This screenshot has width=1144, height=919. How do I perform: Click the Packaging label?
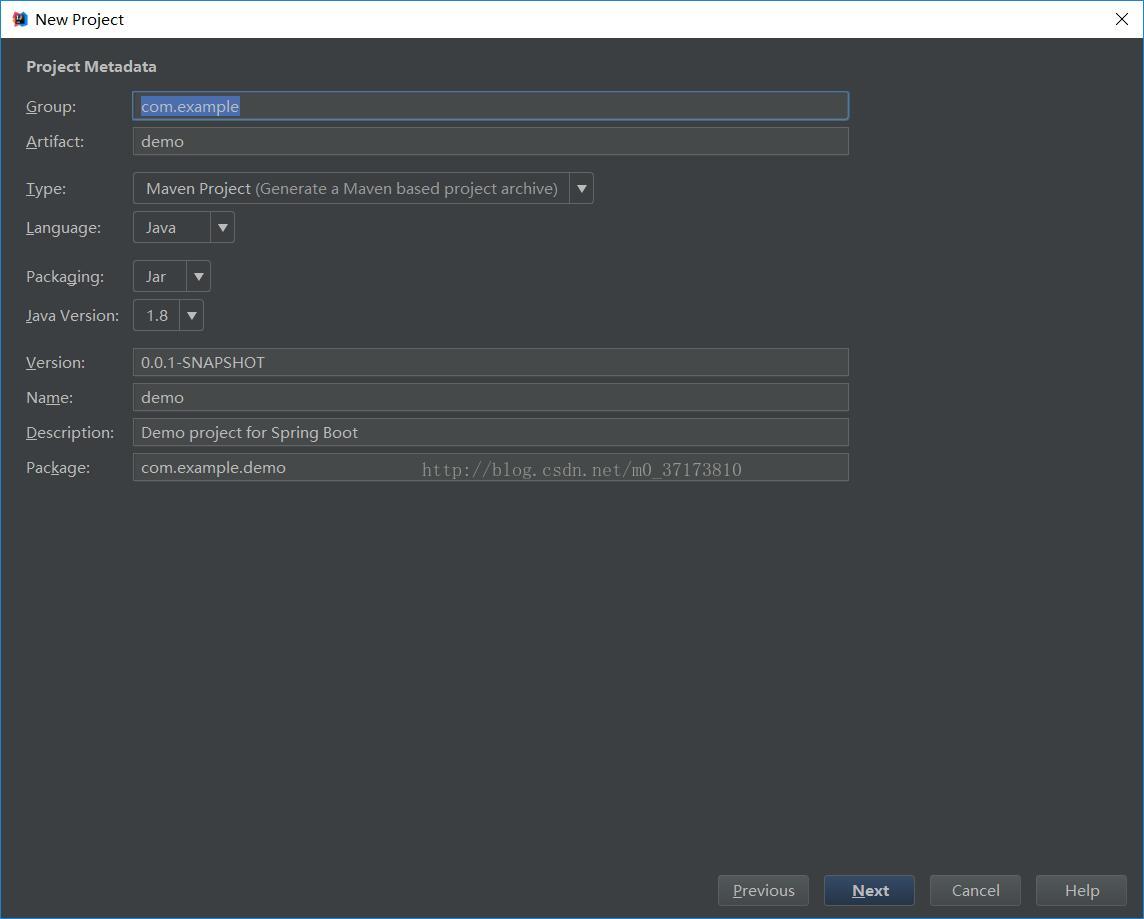[x=65, y=277]
